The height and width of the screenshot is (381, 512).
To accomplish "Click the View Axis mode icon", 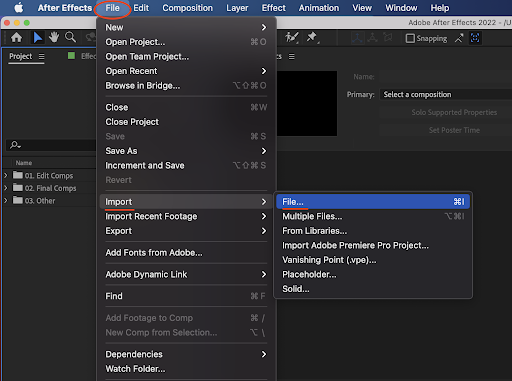I will (387, 38).
